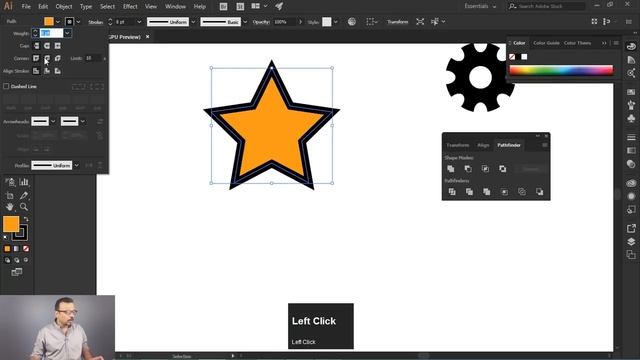640x360 pixels.
Task: Open the Effect menu
Action: pyautogui.click(x=130, y=7)
